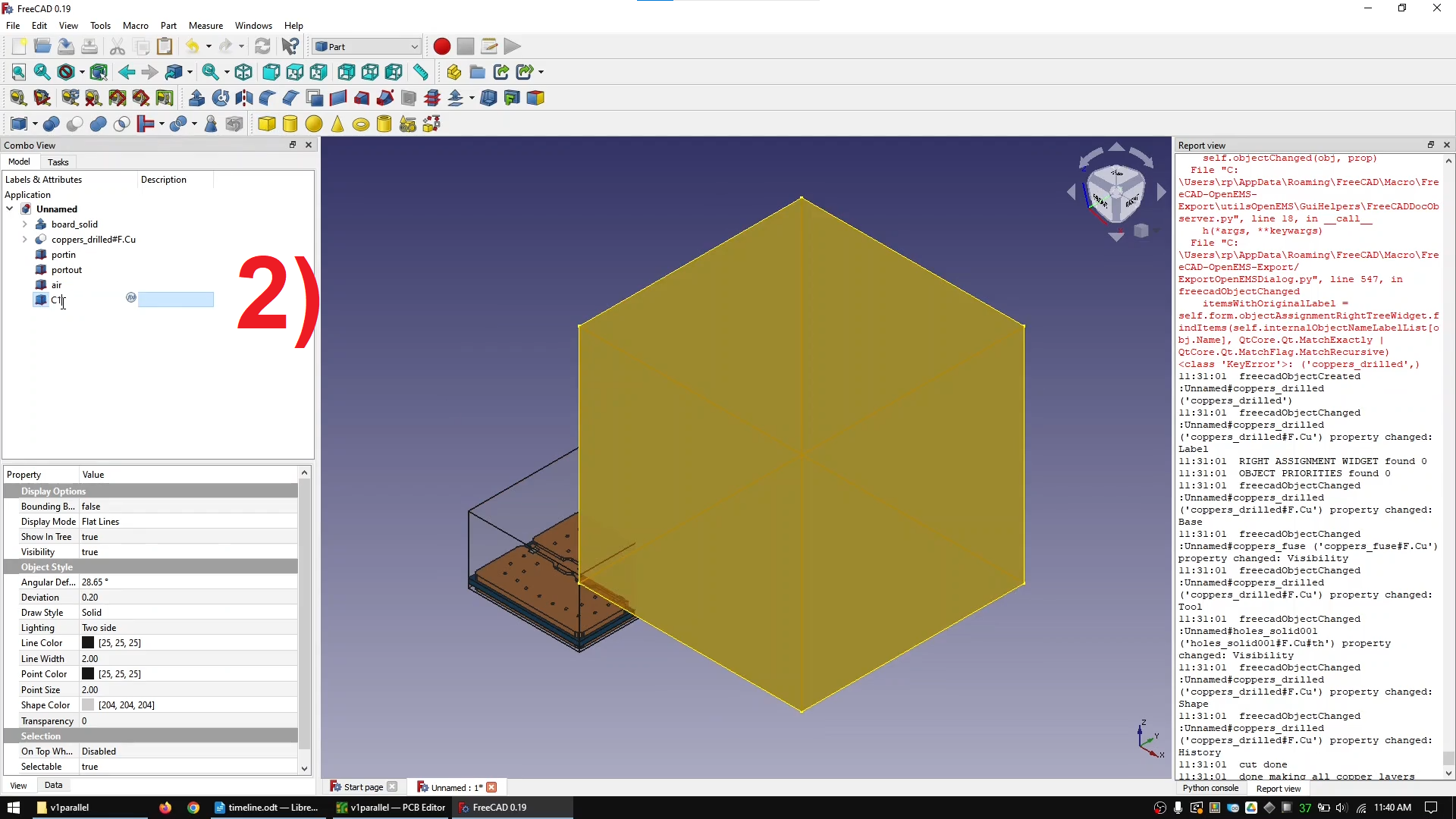Image resolution: width=1456 pixels, height=819 pixels.
Task: Collapse the Unnamed document tree
Action: click(10, 209)
